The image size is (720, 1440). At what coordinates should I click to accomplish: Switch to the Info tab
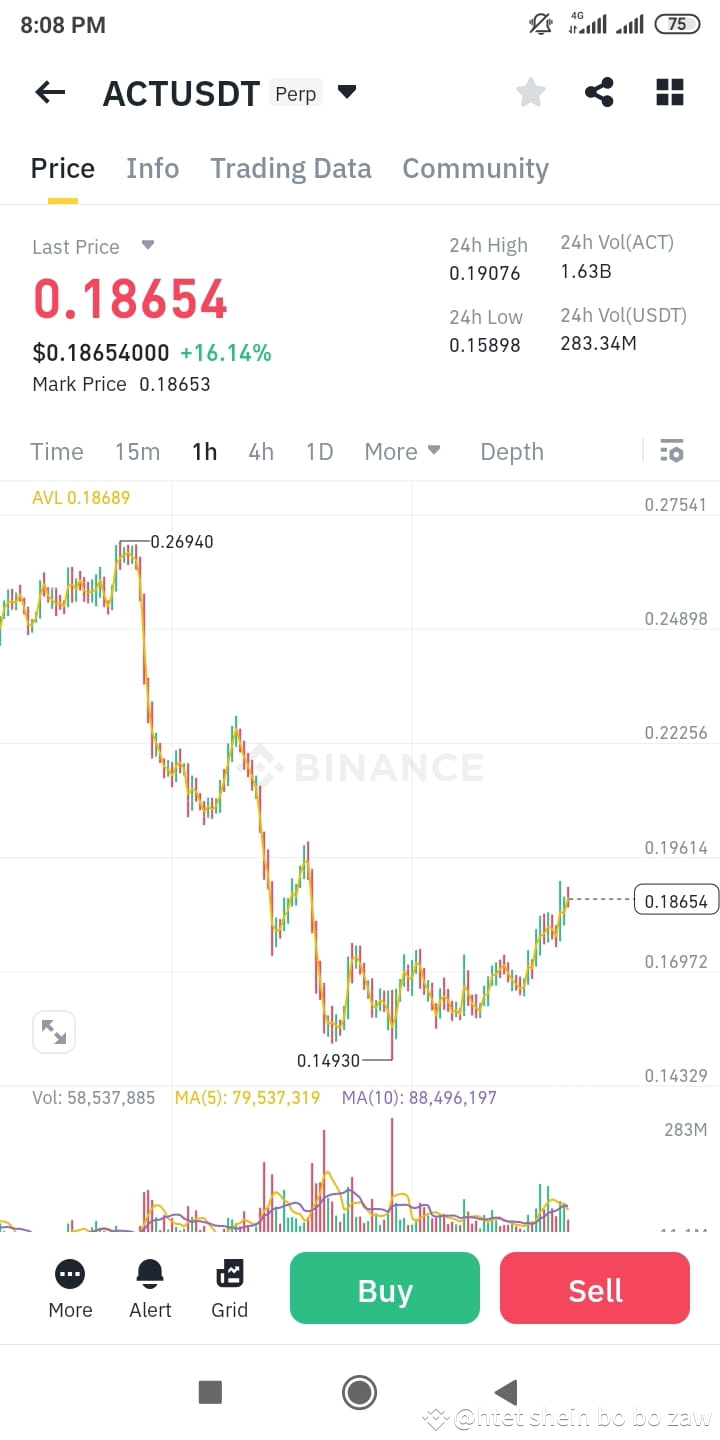pyautogui.click(x=152, y=168)
